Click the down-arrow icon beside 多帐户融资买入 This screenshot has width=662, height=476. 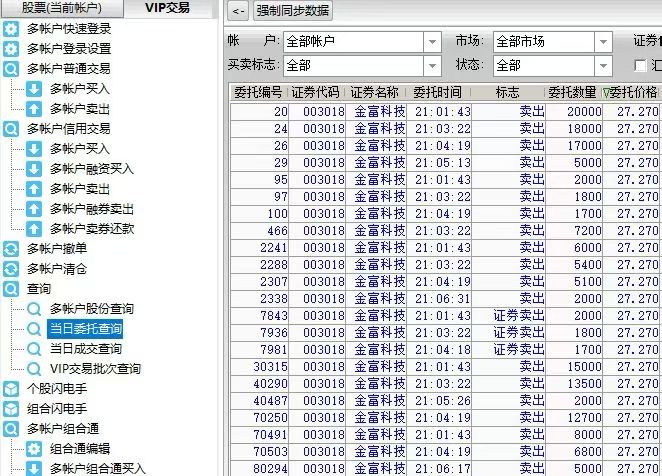click(34, 169)
